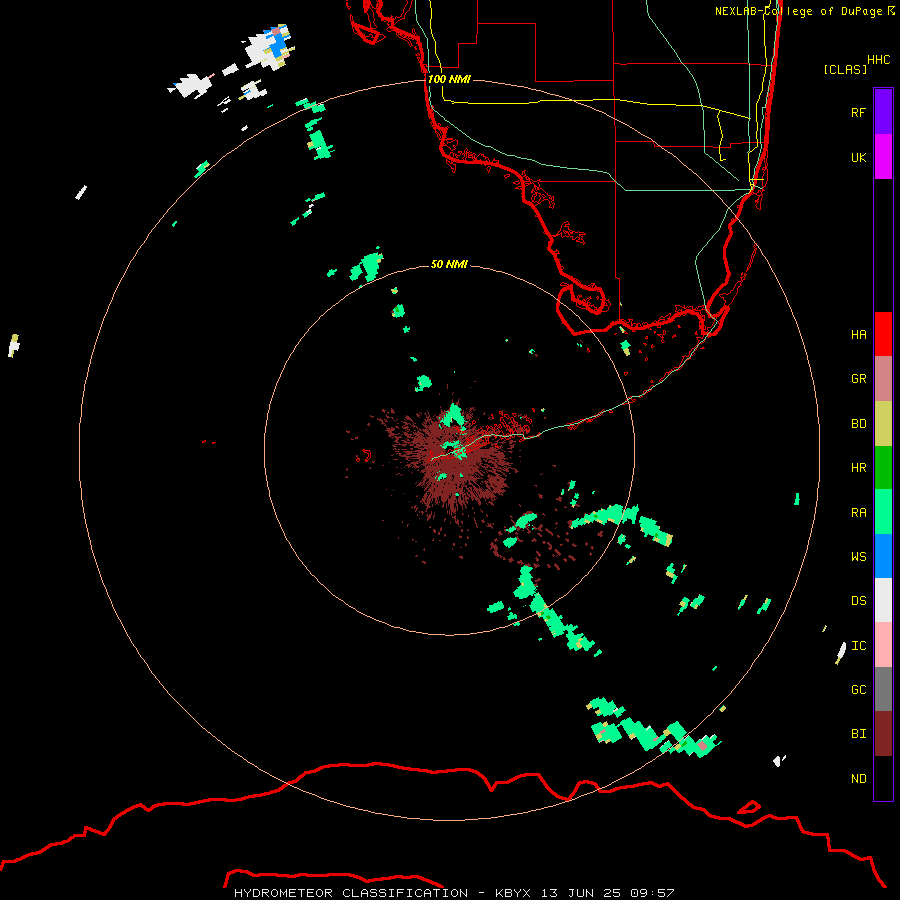Click the 100 NMI range ring label
The image size is (900, 900).
coord(449,79)
